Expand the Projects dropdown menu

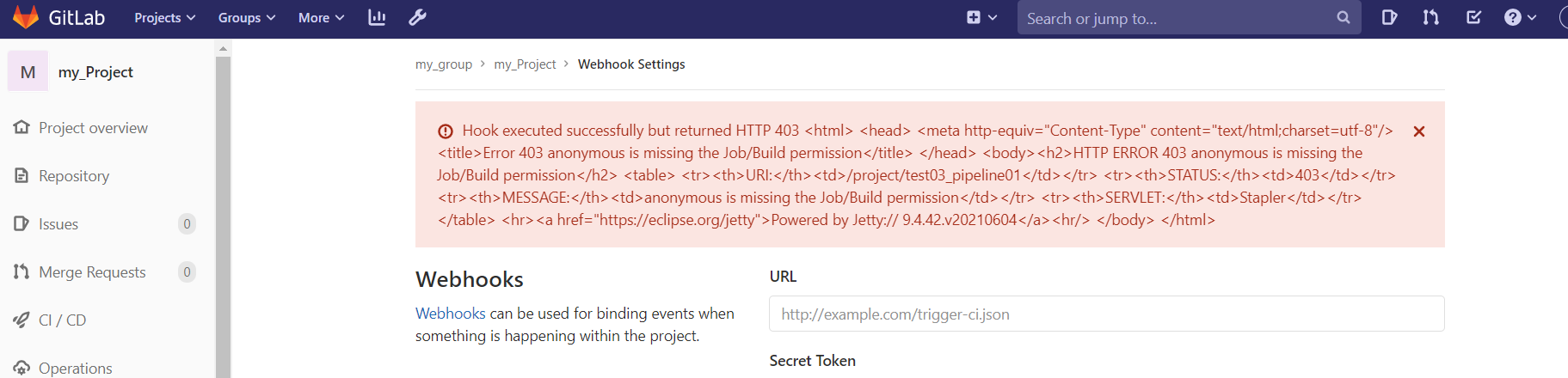pyautogui.click(x=165, y=17)
